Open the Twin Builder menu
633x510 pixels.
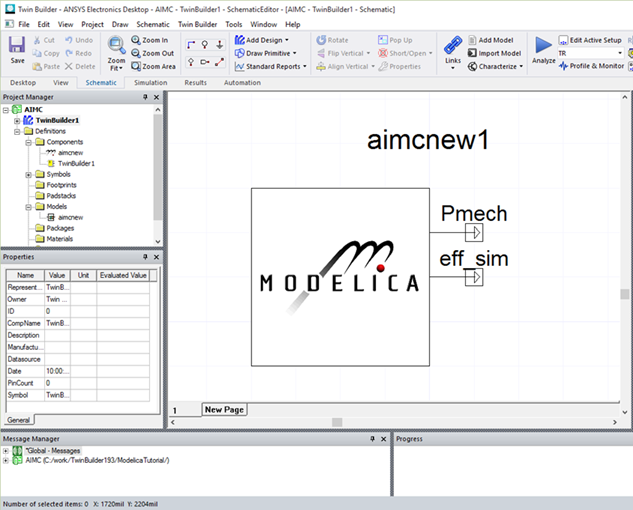click(x=197, y=24)
